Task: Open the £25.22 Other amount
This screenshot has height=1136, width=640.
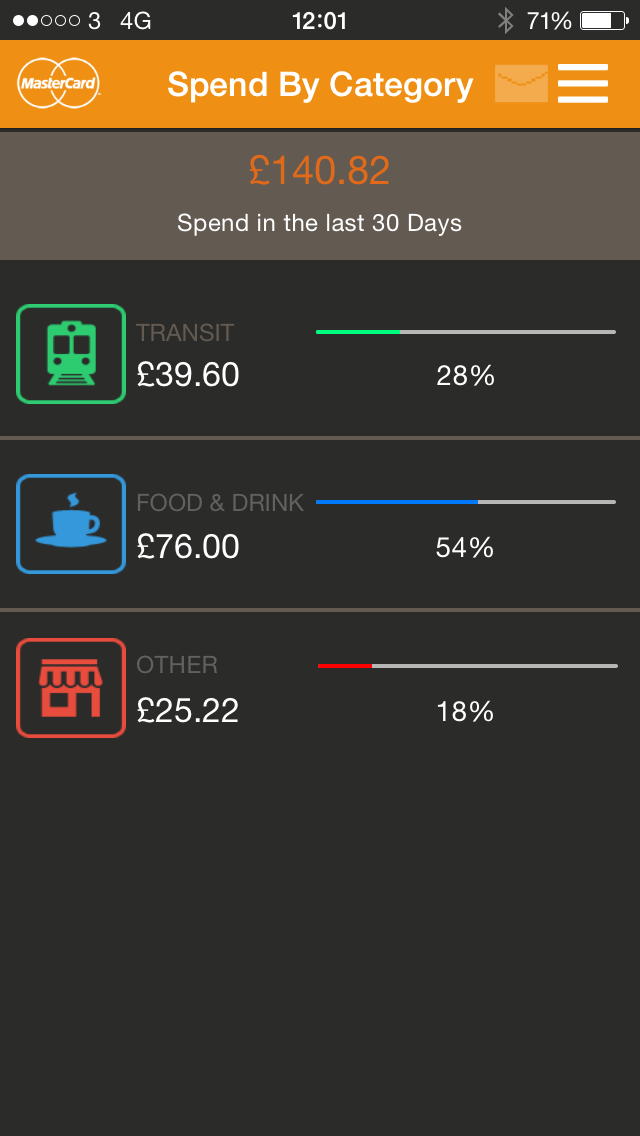Action: (x=188, y=711)
